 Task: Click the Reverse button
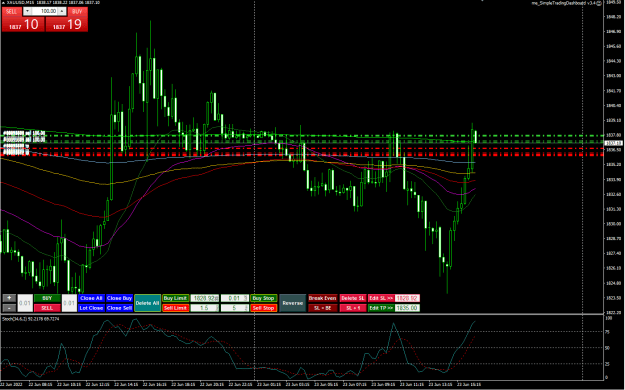pyautogui.click(x=293, y=303)
